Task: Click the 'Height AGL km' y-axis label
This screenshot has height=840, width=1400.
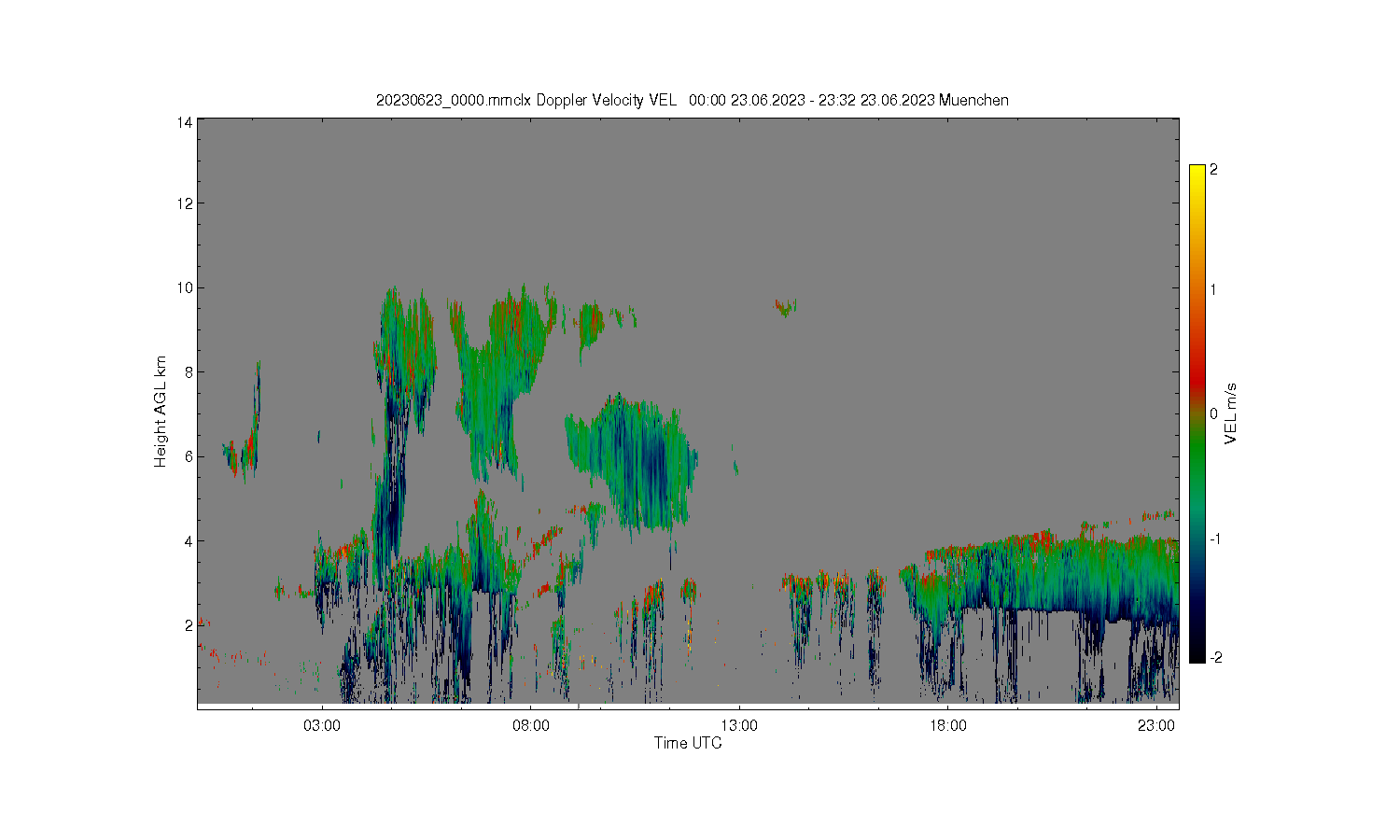Action: coord(160,412)
